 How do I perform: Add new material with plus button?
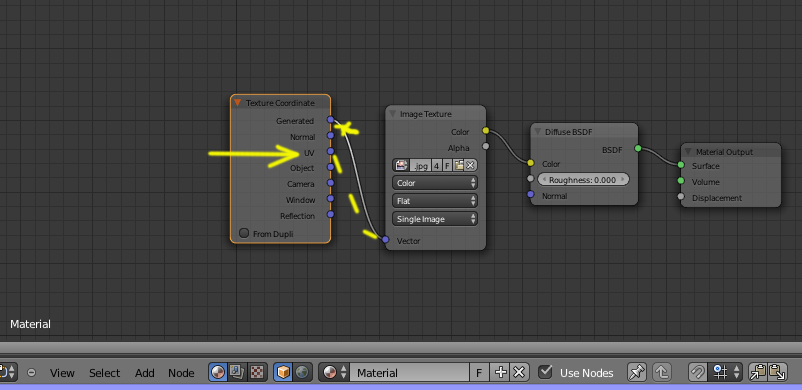(500, 373)
